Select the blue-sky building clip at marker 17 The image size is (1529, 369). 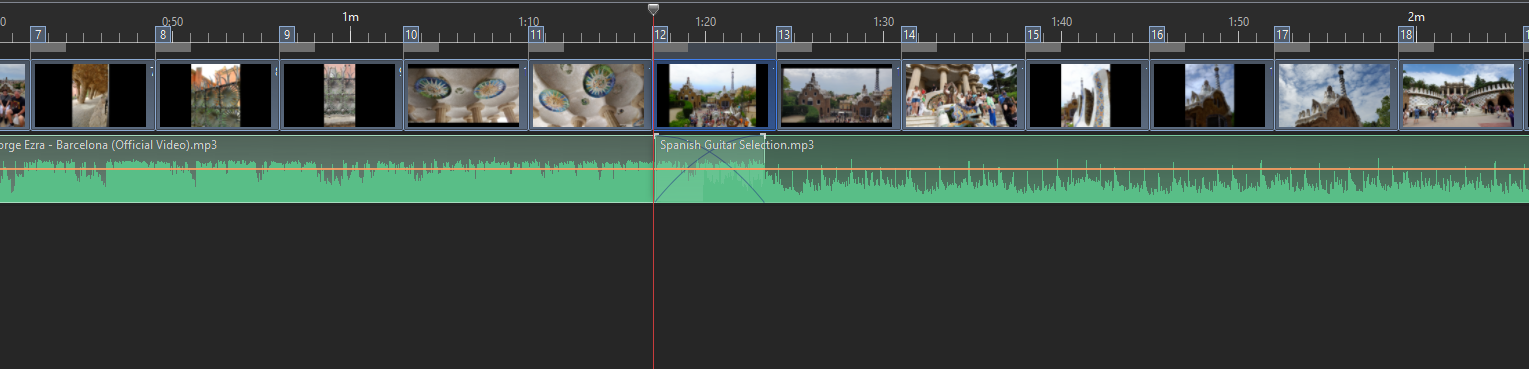[1336, 96]
